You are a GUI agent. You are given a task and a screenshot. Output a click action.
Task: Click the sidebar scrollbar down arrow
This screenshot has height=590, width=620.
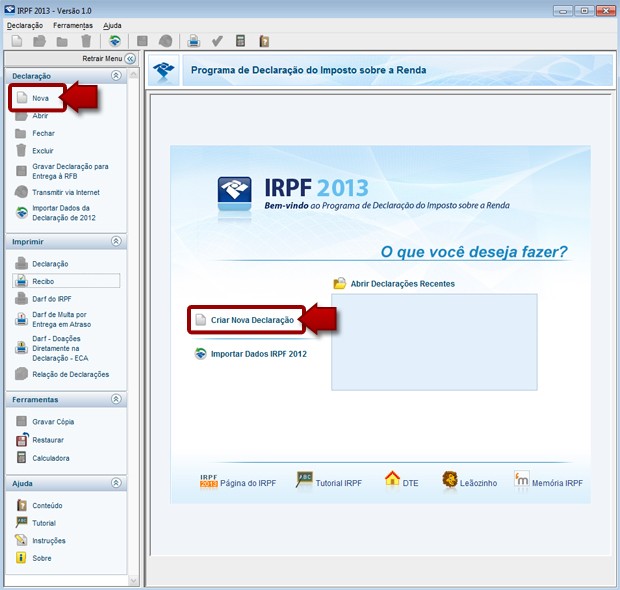pos(133,580)
